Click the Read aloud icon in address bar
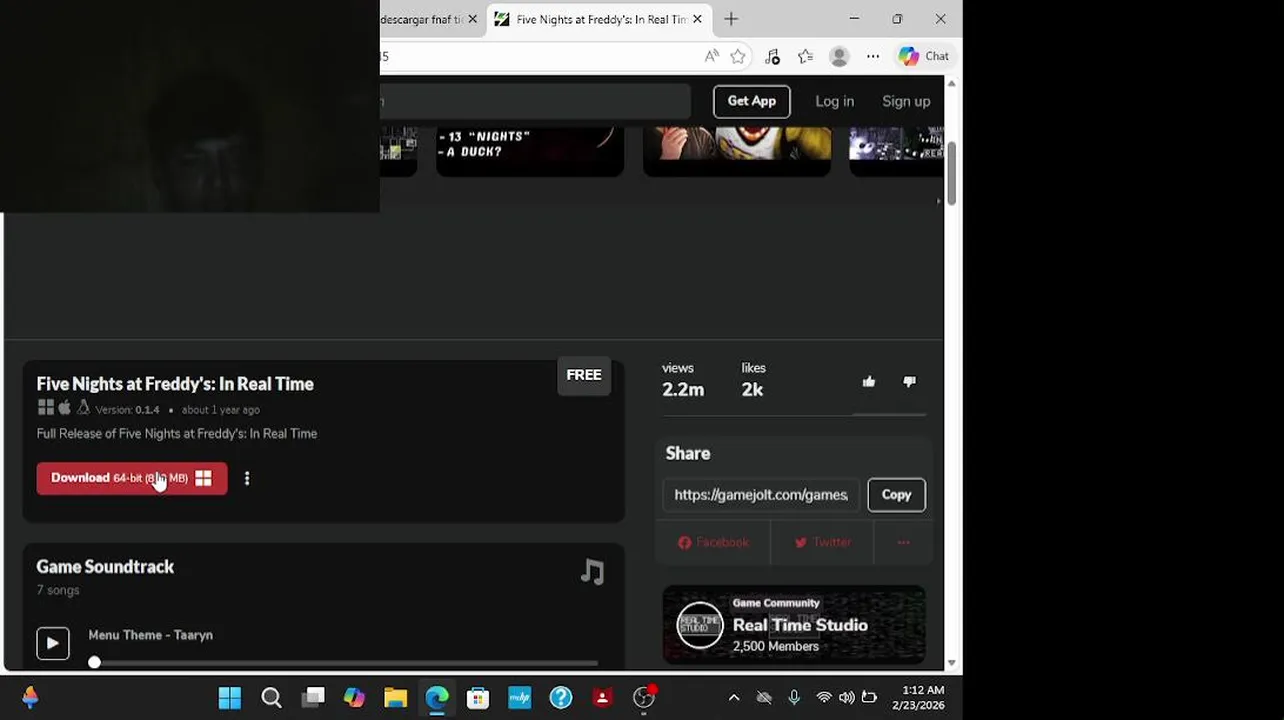 click(x=711, y=56)
